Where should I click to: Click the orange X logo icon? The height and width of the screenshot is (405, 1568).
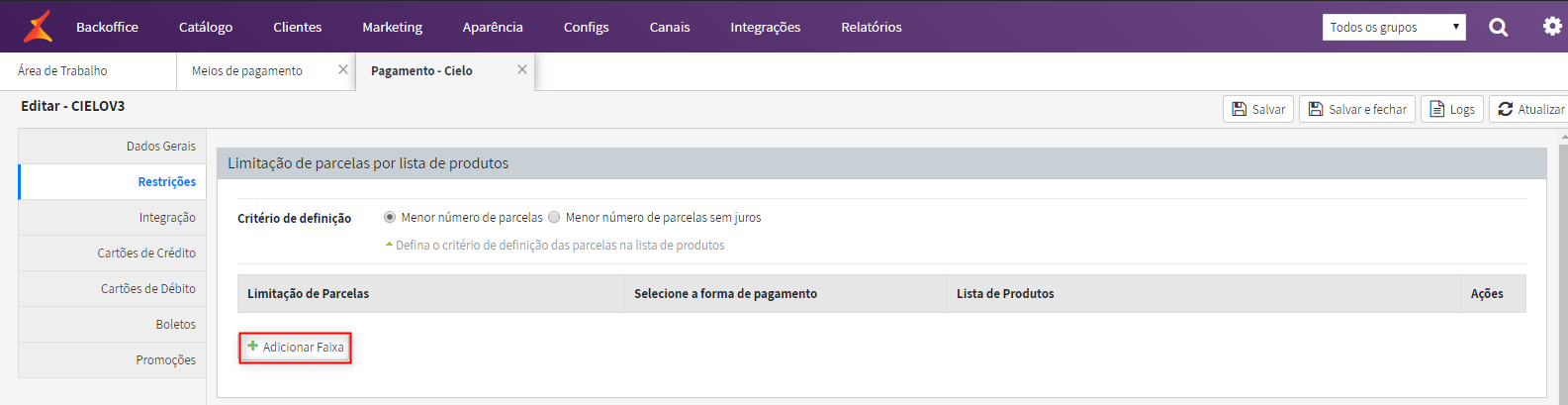39,27
